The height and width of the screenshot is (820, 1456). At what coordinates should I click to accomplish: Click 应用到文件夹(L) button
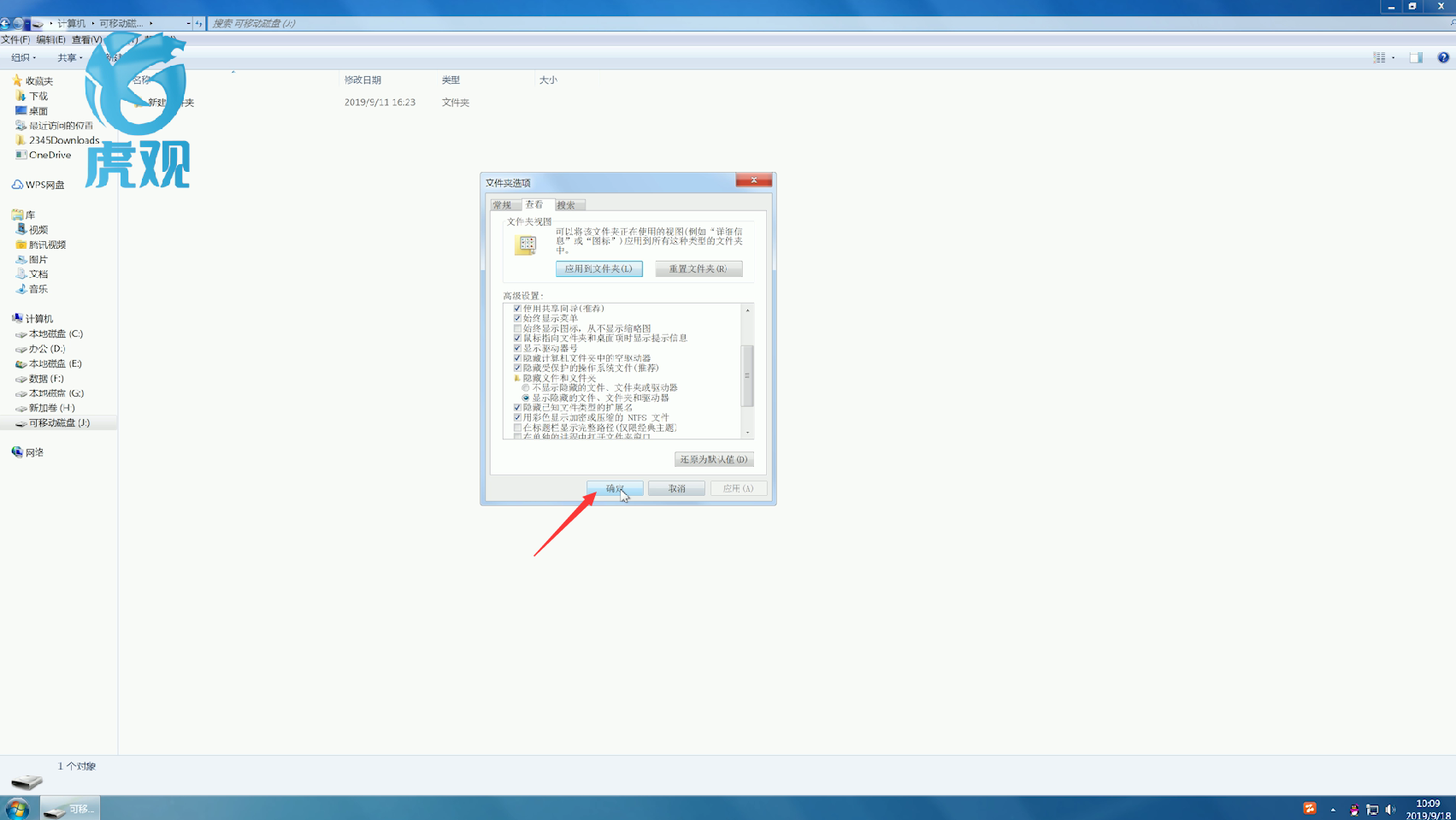[x=598, y=268]
